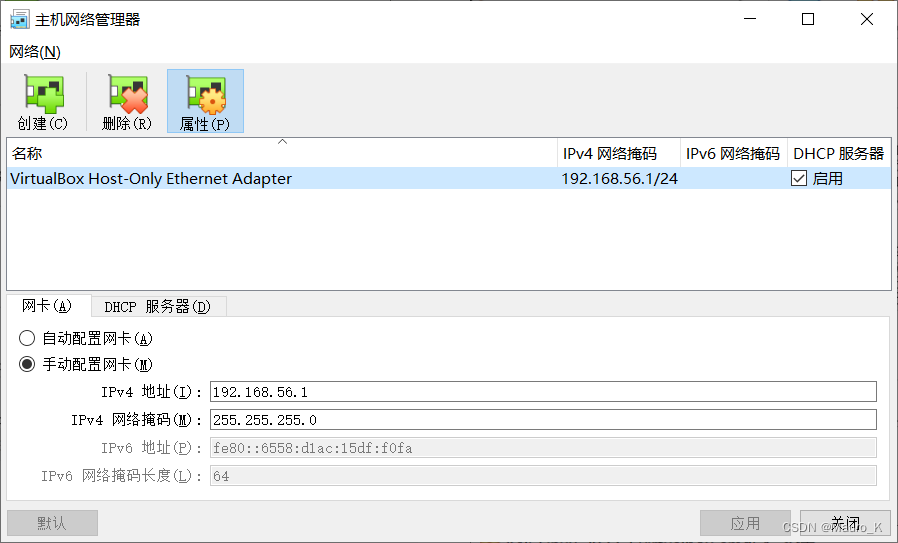Click the Remove (删除) adapter icon

pos(127,102)
